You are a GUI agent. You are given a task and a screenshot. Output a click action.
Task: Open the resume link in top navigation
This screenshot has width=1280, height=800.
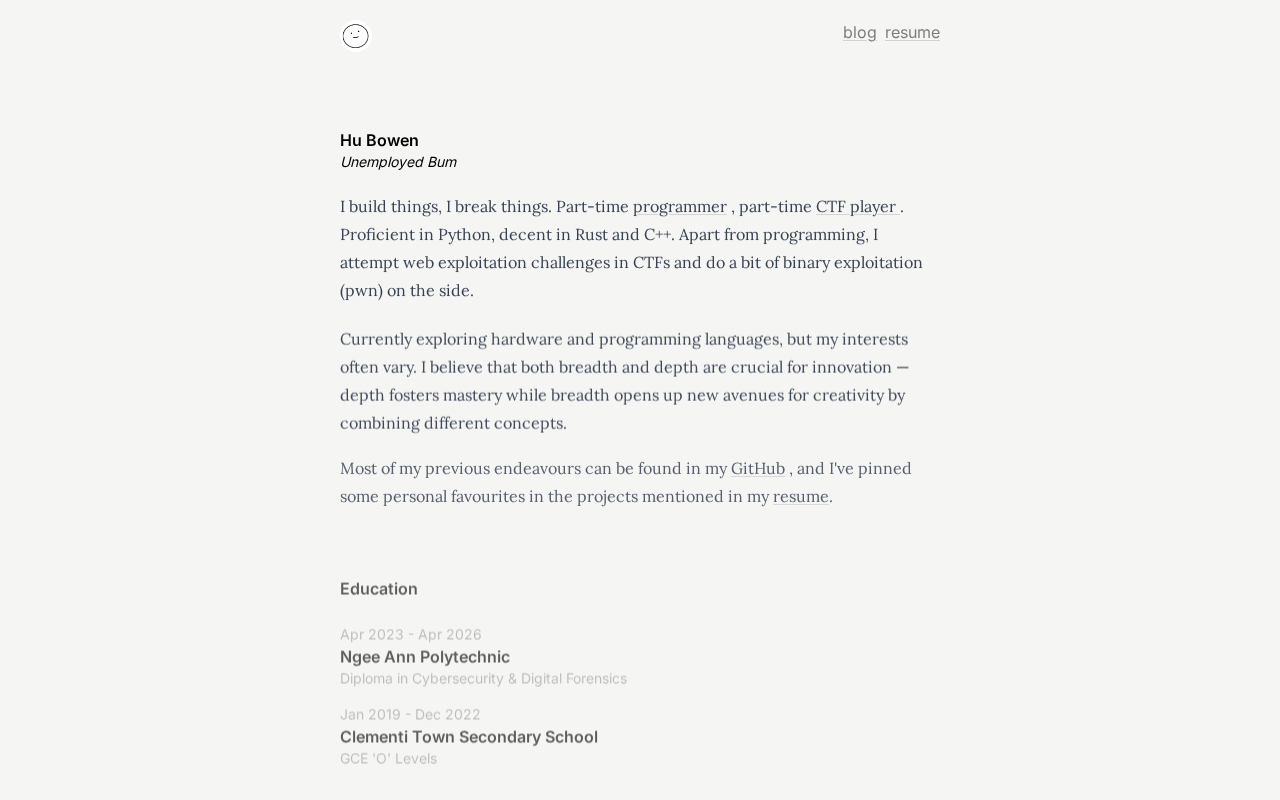[x=912, y=32]
